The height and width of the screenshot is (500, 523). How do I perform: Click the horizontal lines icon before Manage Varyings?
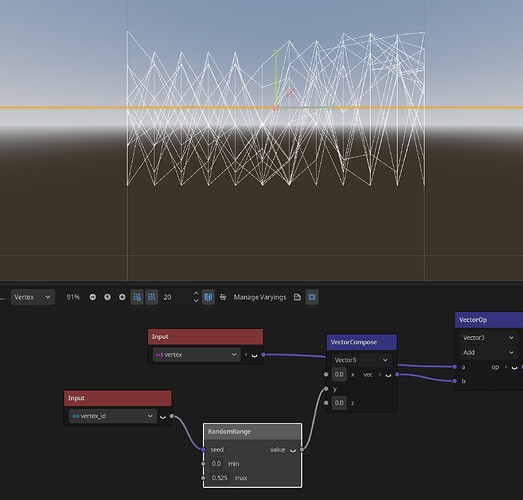tap(223, 297)
